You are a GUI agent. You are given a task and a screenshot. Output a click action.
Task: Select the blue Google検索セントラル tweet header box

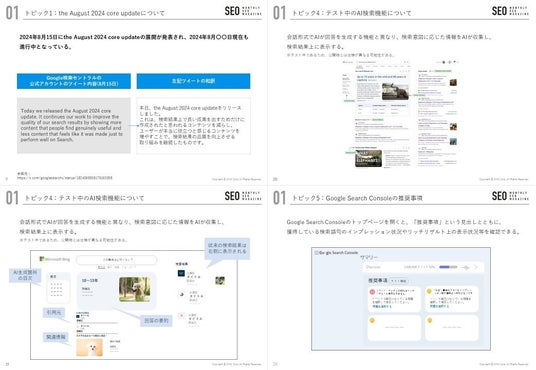click(x=74, y=81)
